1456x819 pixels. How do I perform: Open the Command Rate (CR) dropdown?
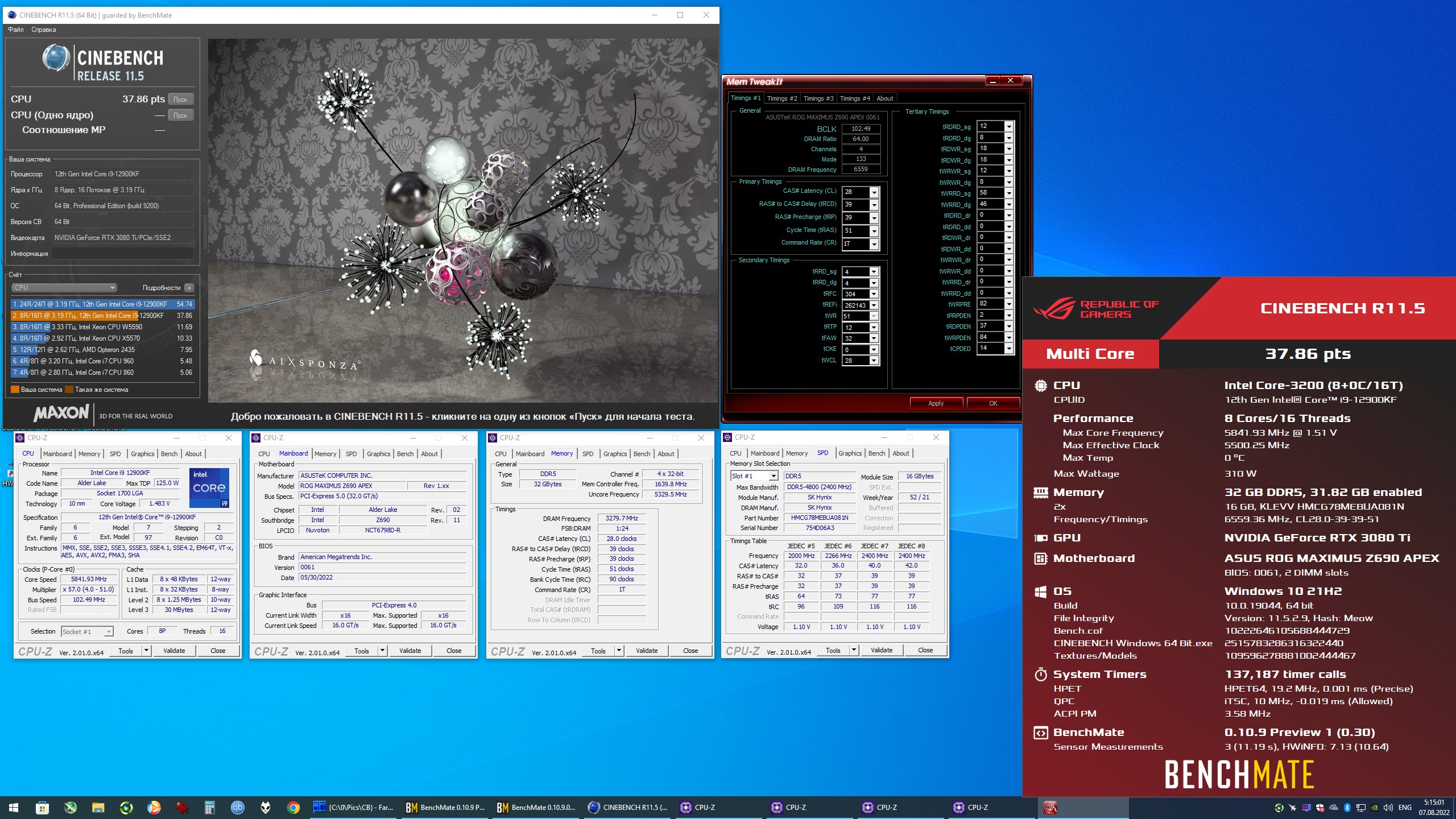[874, 244]
